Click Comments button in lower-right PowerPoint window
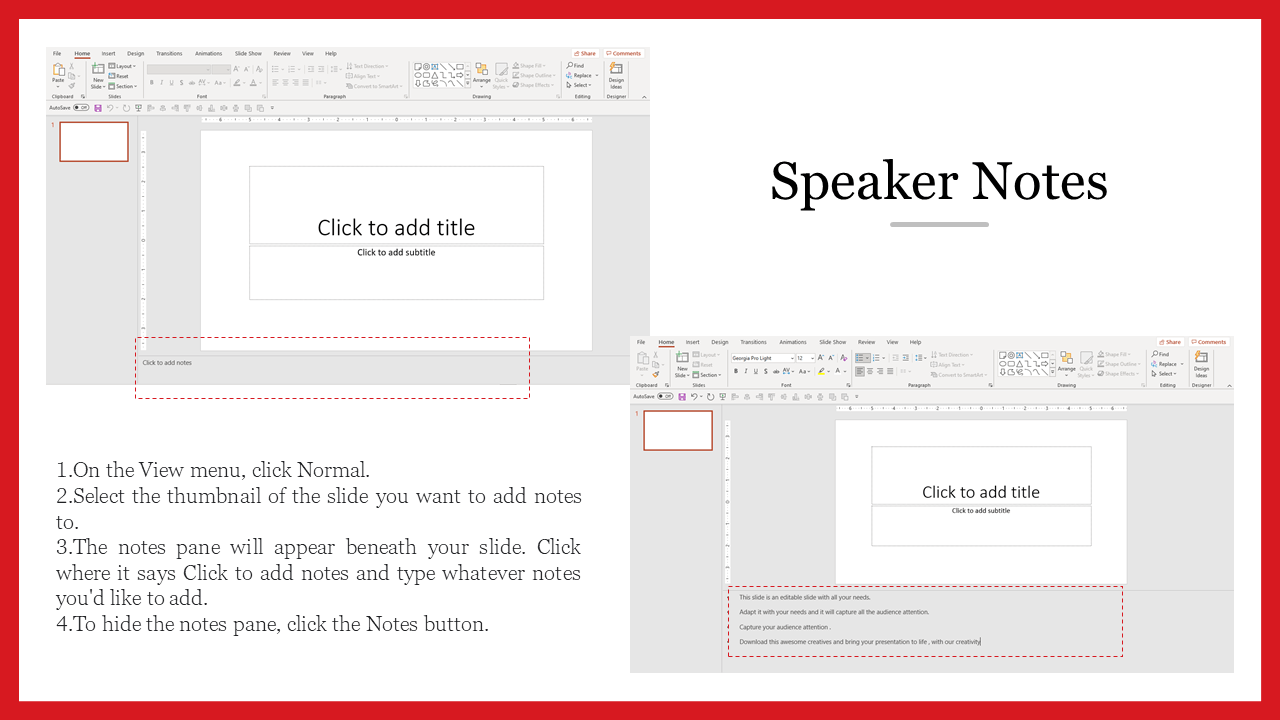1280x720 pixels. tap(1208, 342)
